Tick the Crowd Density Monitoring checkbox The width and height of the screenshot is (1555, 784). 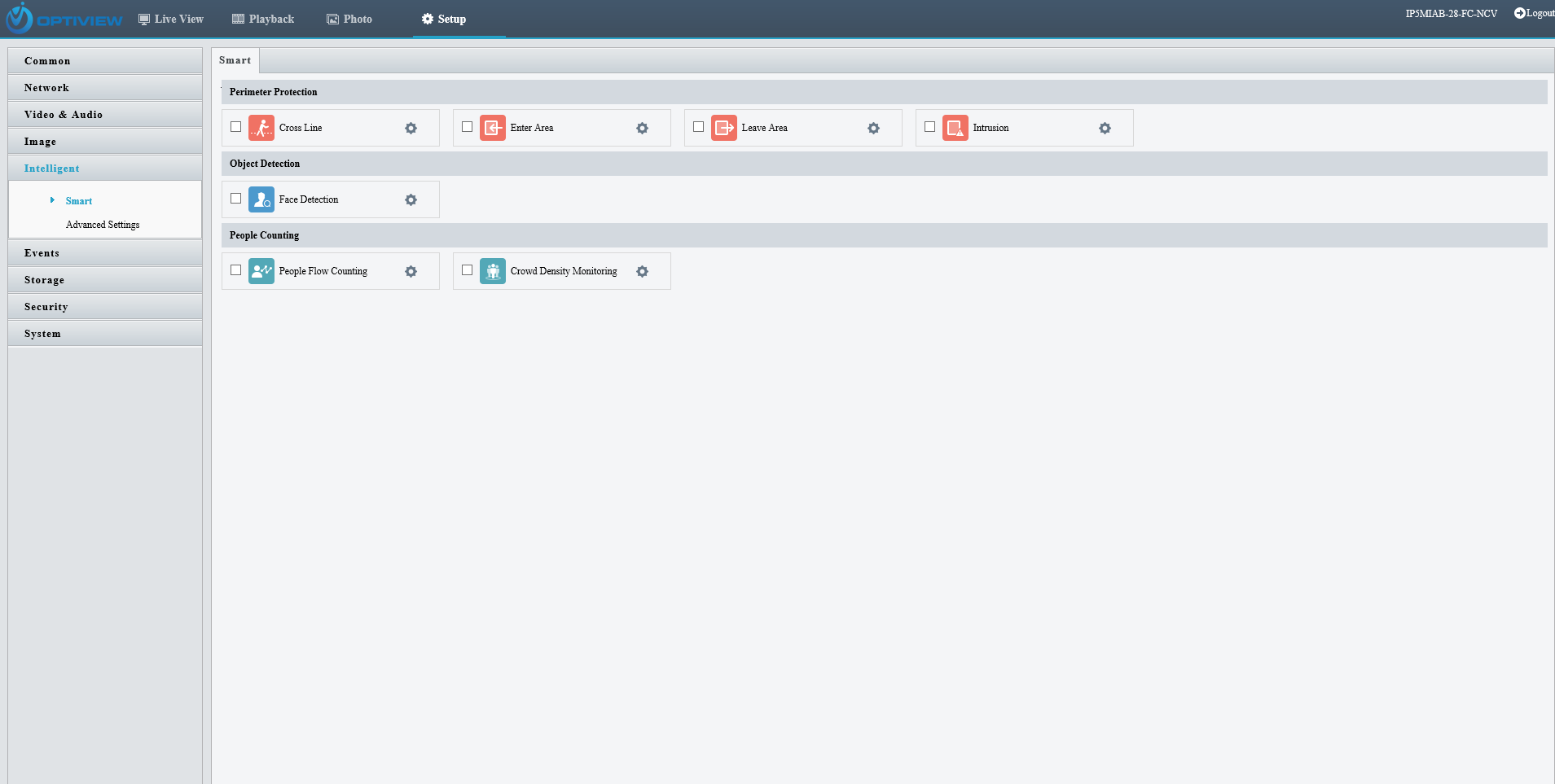coord(468,270)
